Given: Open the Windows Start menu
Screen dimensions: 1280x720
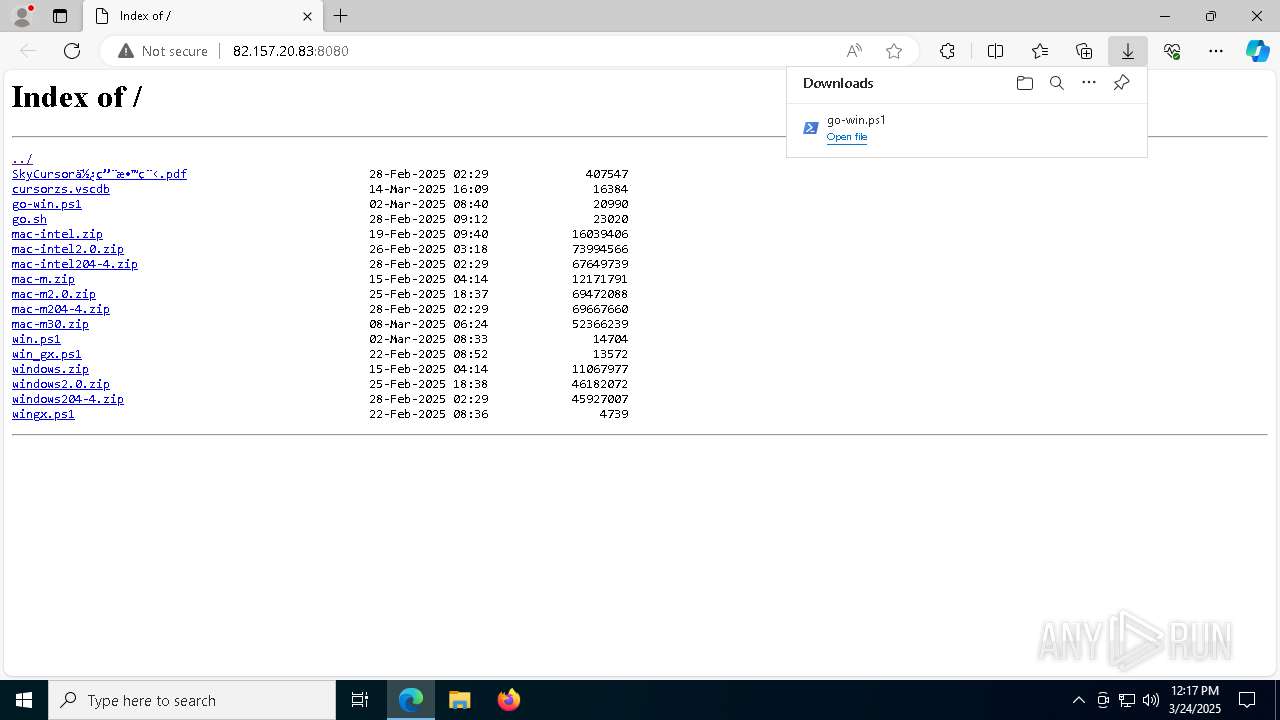Looking at the screenshot, I should point(24,700).
